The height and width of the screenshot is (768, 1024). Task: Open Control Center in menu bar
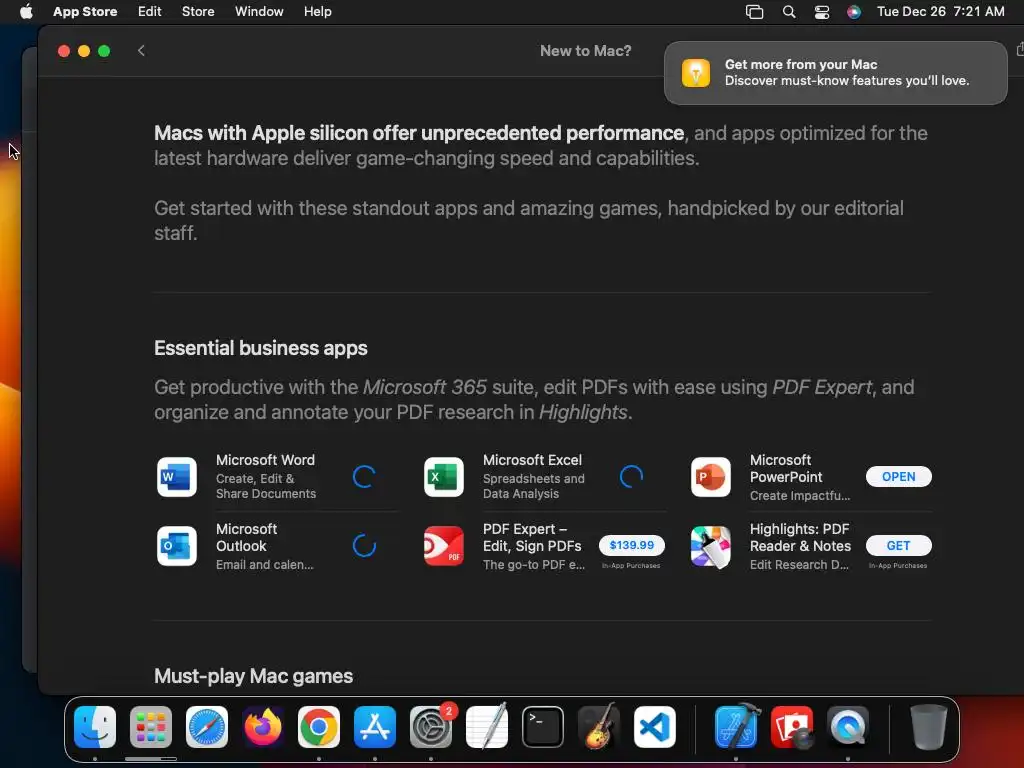(x=822, y=12)
